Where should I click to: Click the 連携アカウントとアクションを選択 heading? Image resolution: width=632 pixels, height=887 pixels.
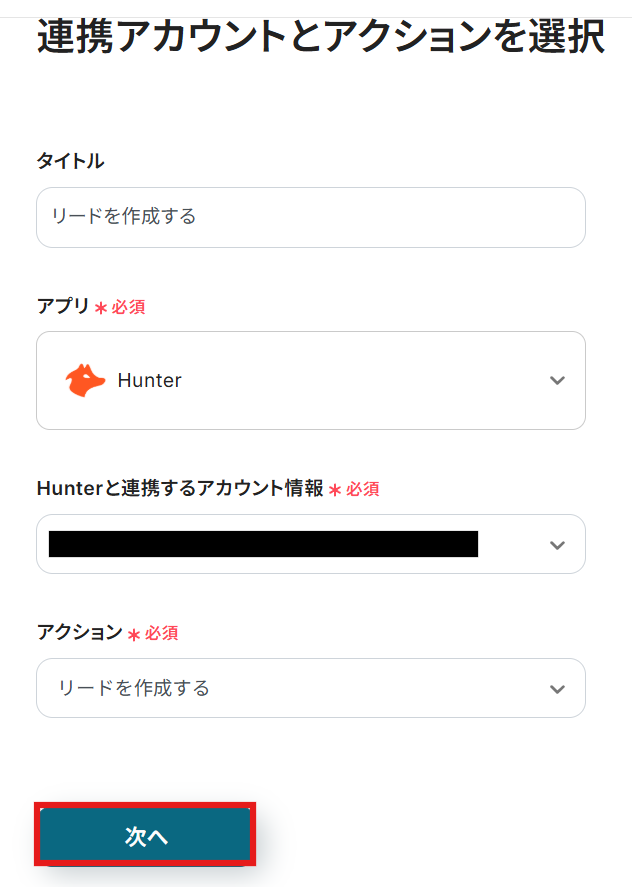coord(320,37)
